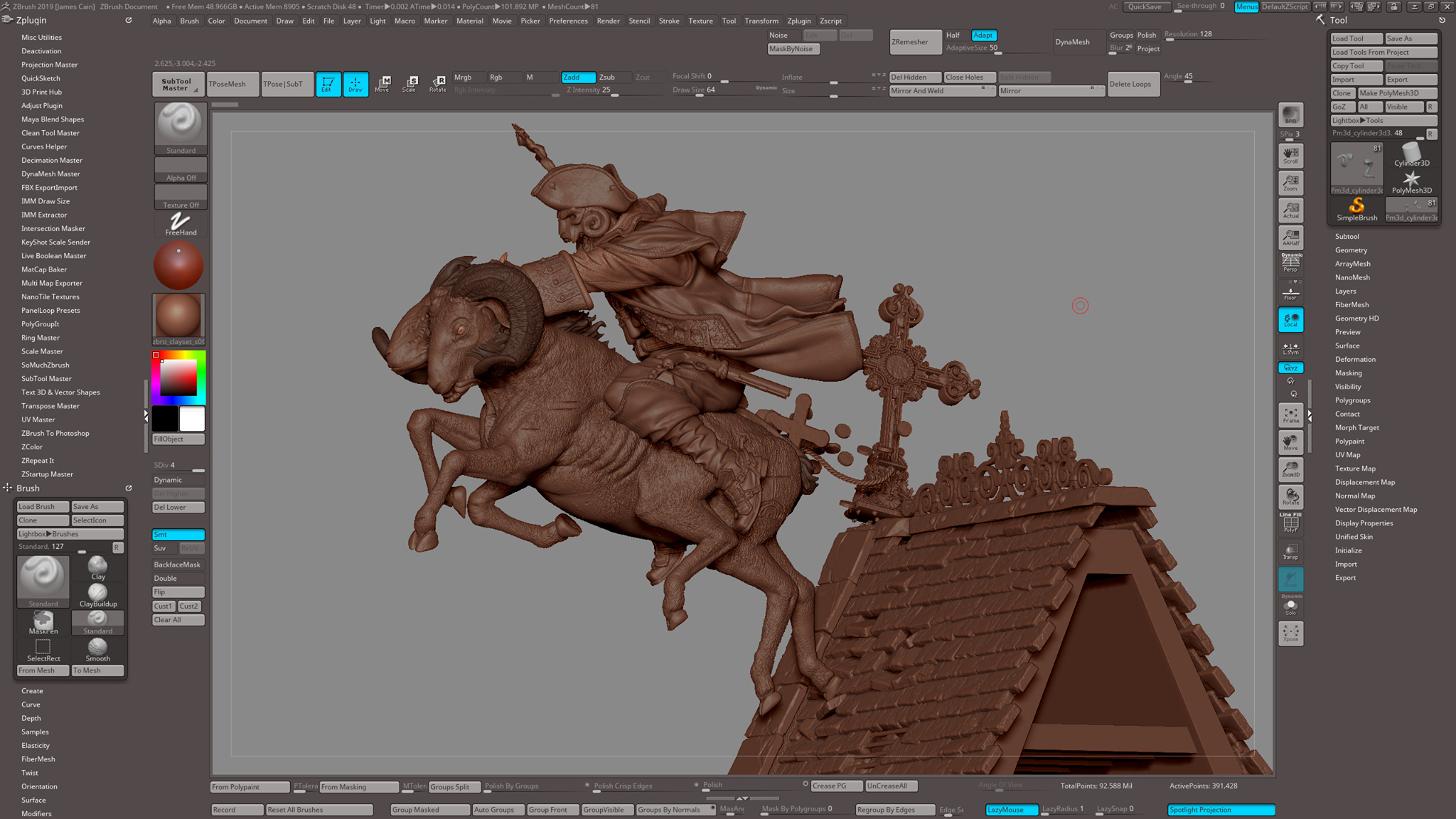Expand the Brush Modifiers section

(36, 813)
